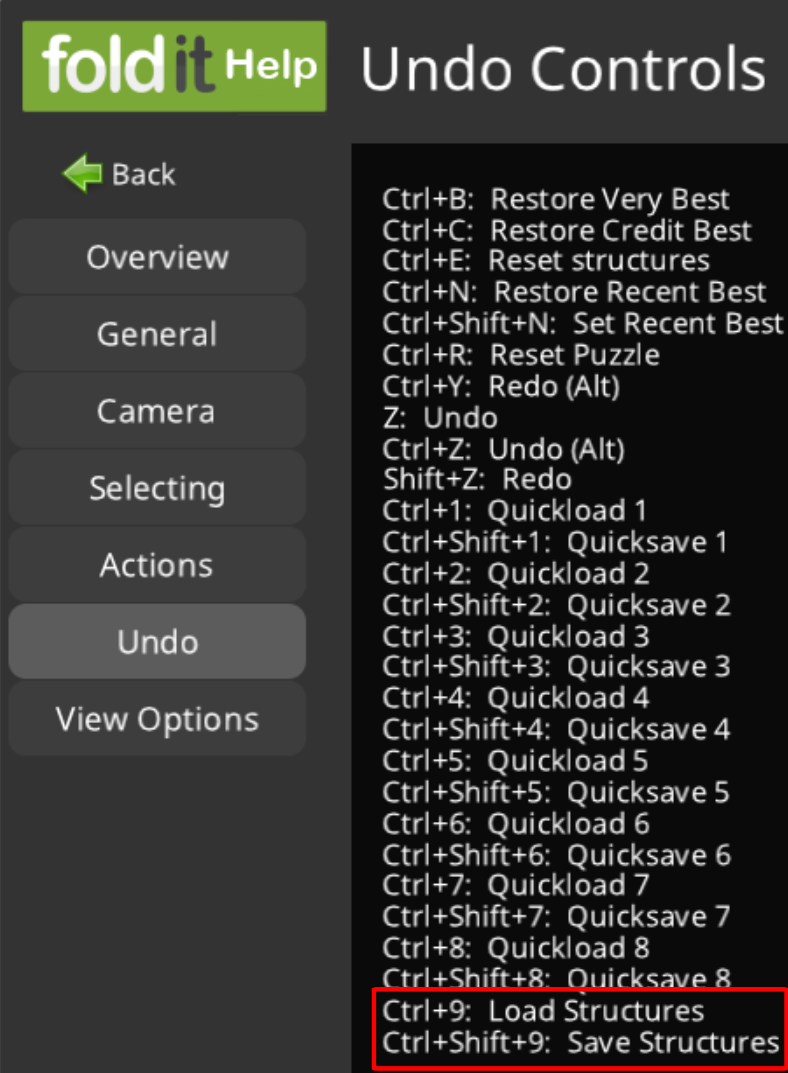Click the Quicksave 5 shortcut entry

coord(556,792)
